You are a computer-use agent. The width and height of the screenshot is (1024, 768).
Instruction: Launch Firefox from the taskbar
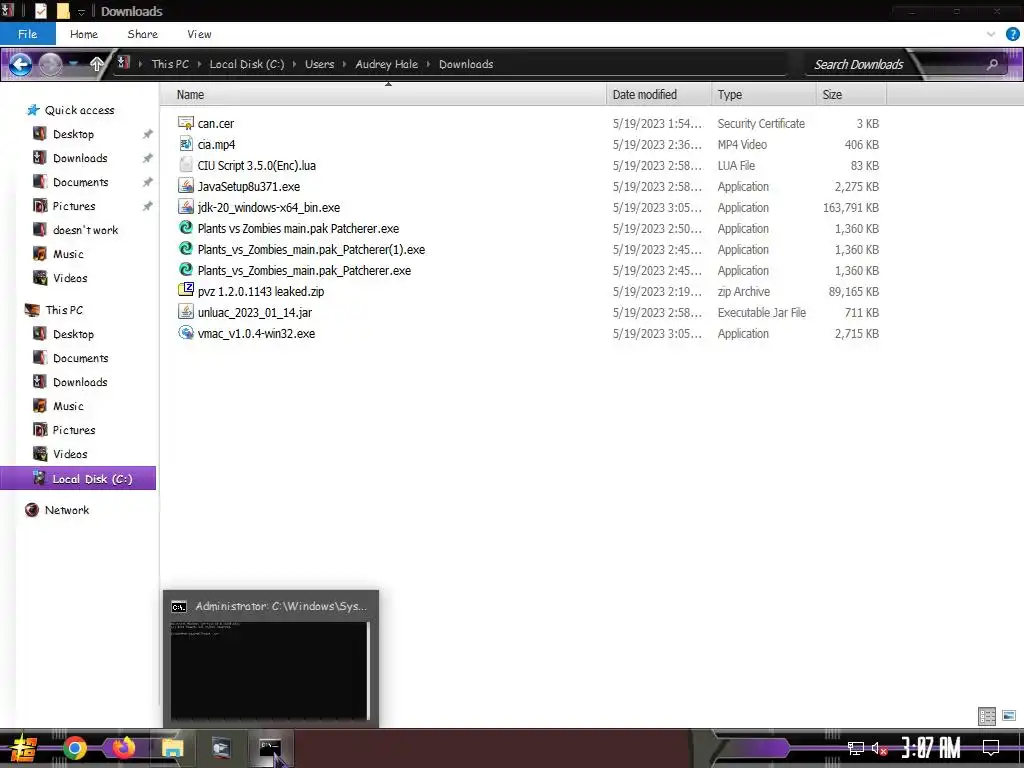[123, 747]
